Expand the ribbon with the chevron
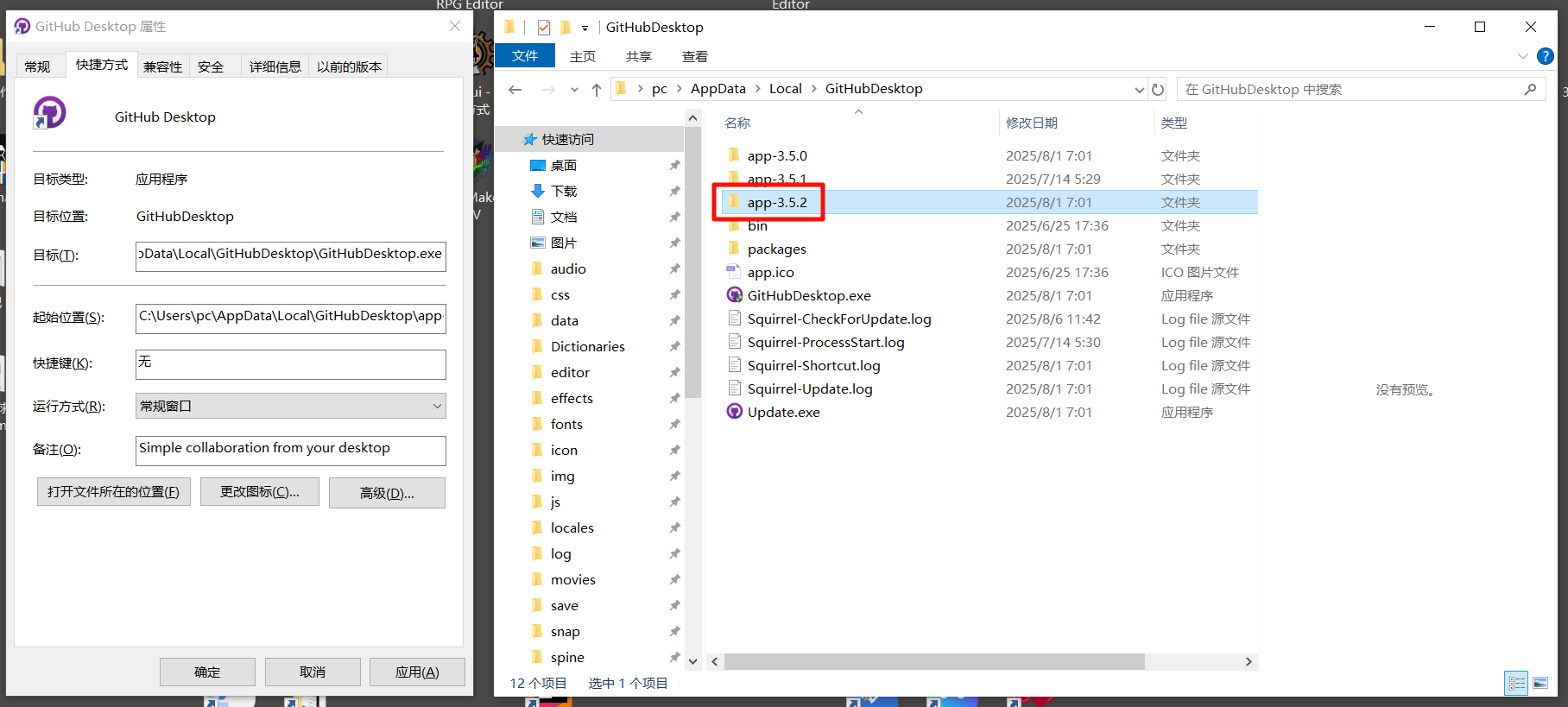The image size is (1568, 707). [x=1522, y=56]
